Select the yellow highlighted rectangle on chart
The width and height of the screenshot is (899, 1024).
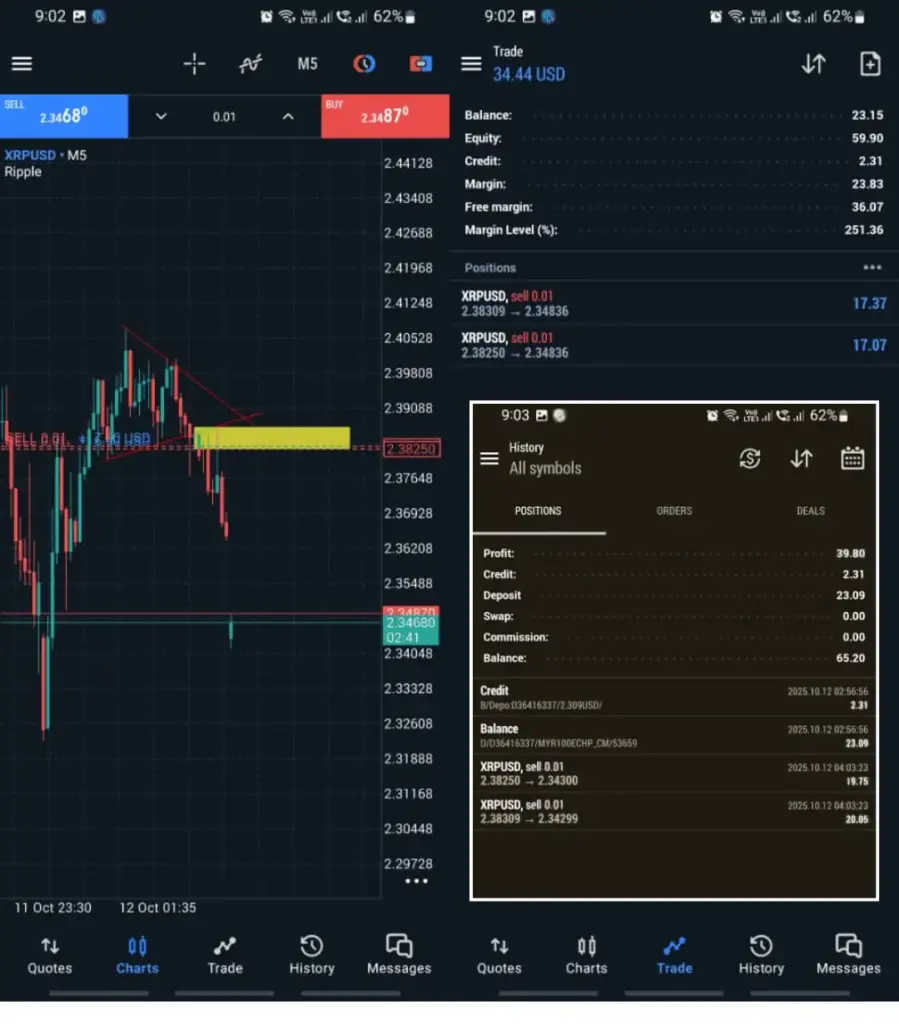coord(272,438)
